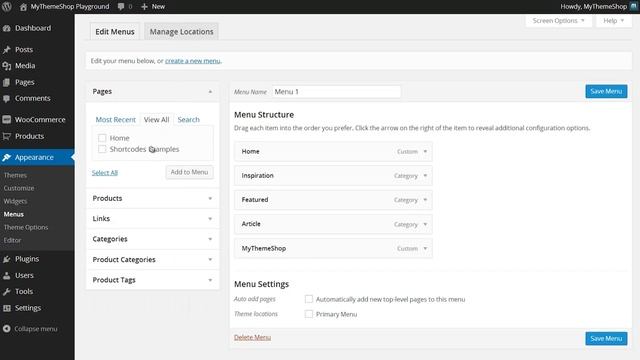
Task: Click the Pages icon in sidebar
Action: point(7,82)
